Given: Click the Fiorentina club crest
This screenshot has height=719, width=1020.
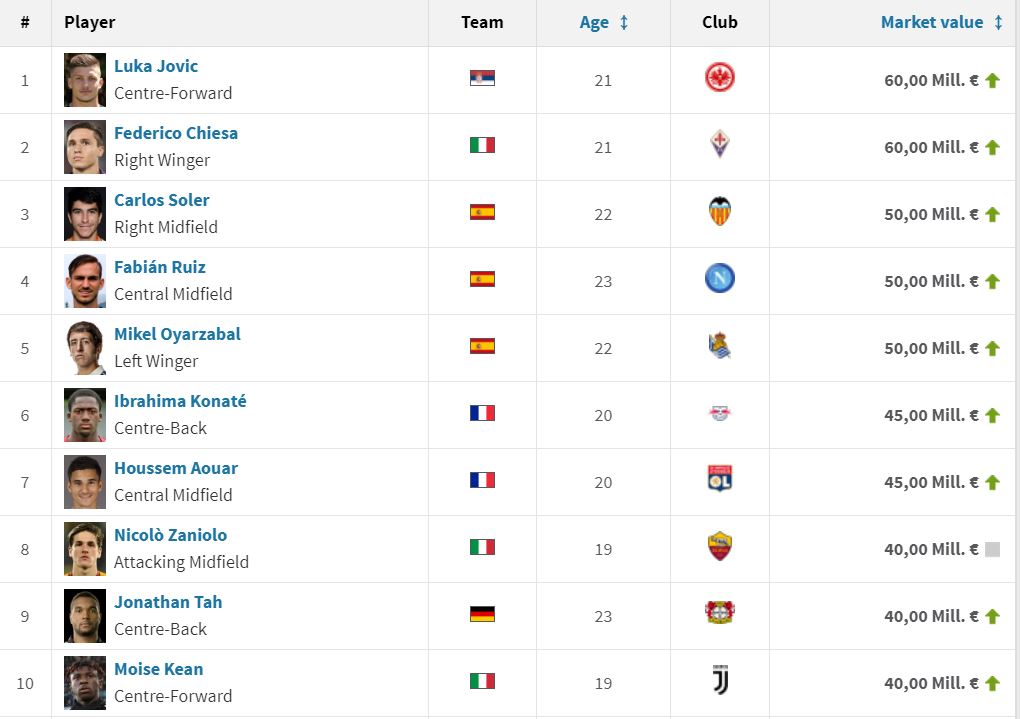Looking at the screenshot, I should pos(719,146).
